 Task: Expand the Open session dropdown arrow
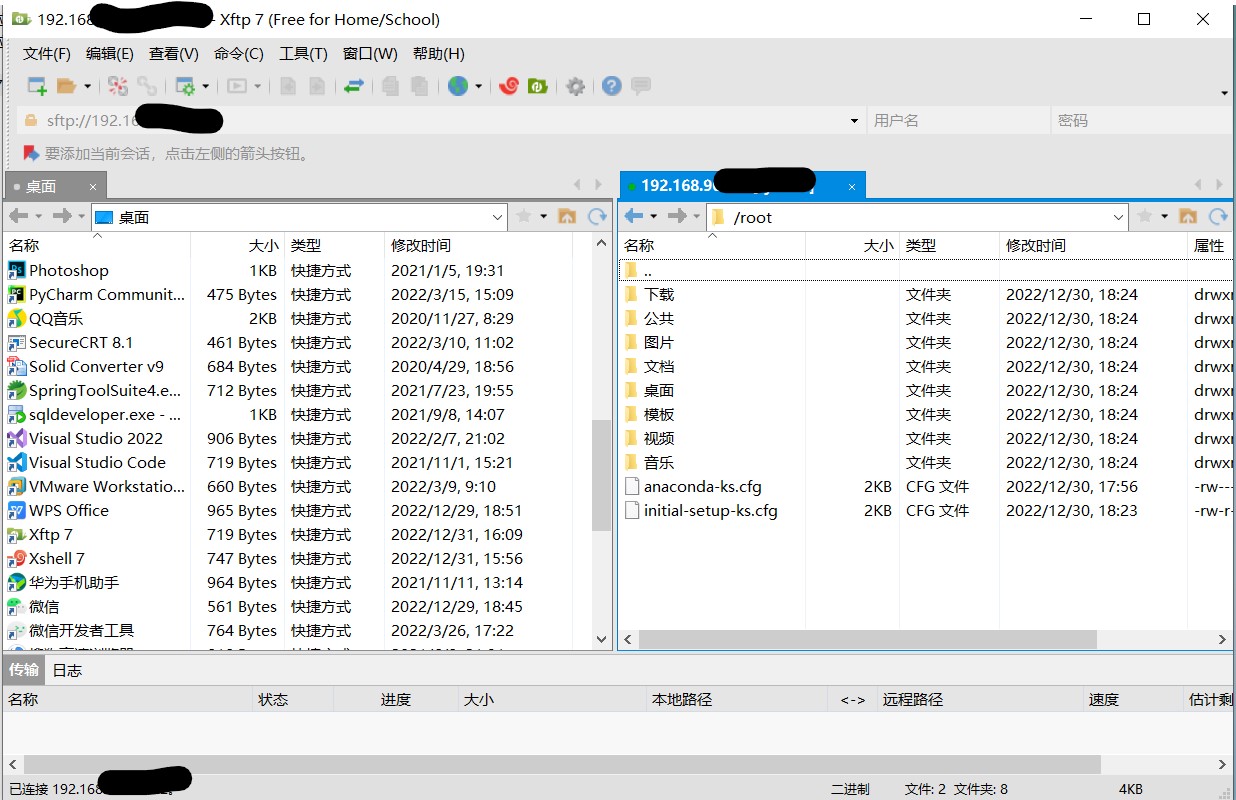[87, 86]
